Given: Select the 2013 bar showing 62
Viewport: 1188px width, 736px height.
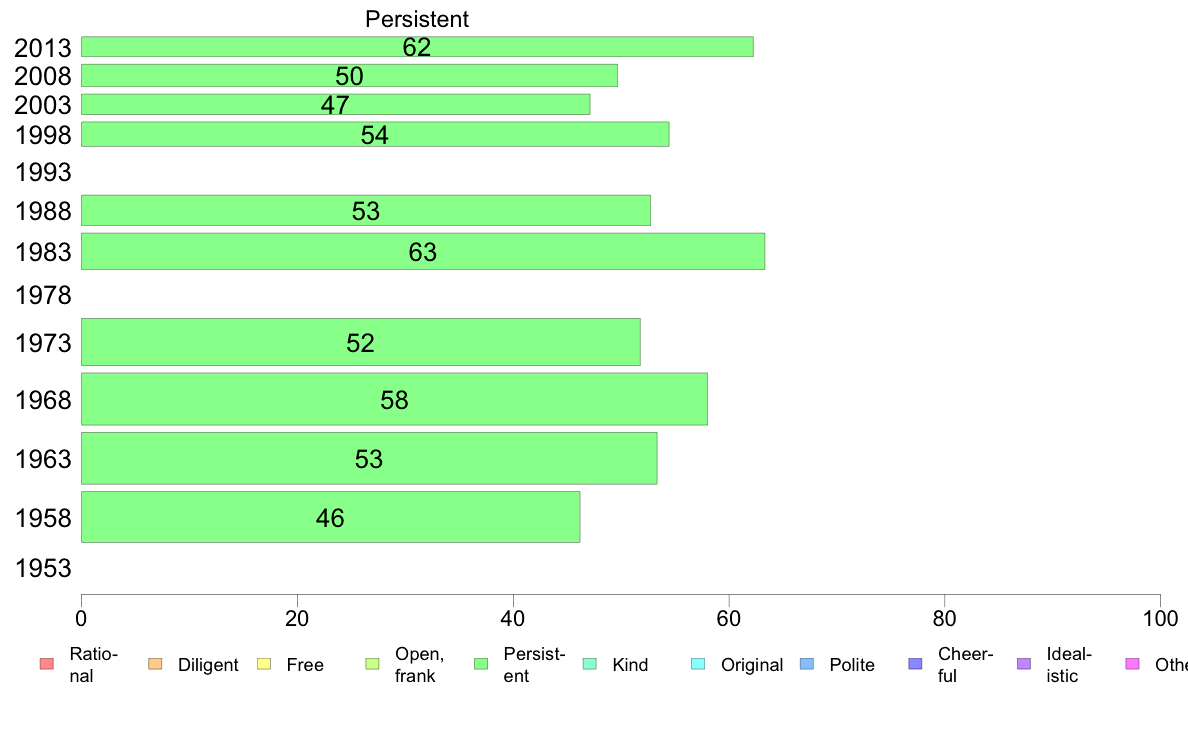Looking at the screenshot, I should point(417,47).
